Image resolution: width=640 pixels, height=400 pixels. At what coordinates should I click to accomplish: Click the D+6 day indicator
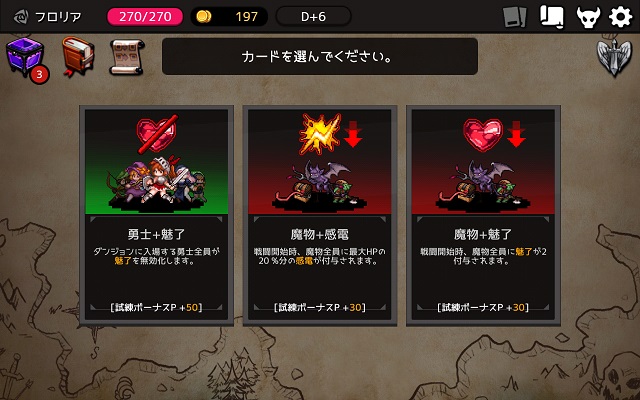[313, 17]
